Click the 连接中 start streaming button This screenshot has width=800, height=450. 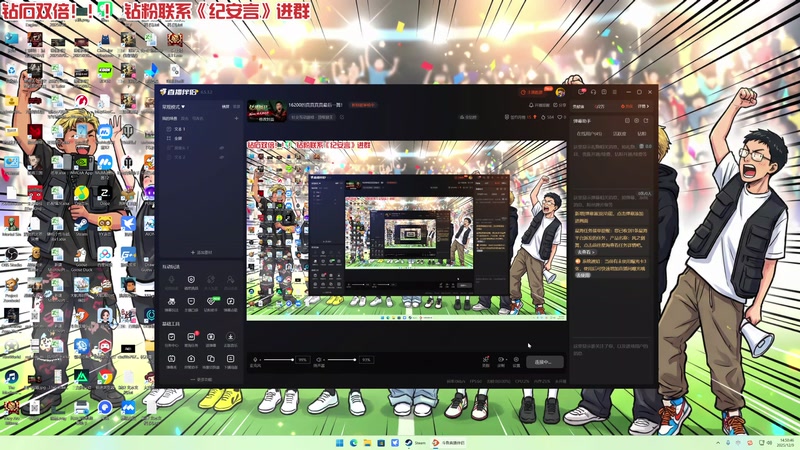544,362
